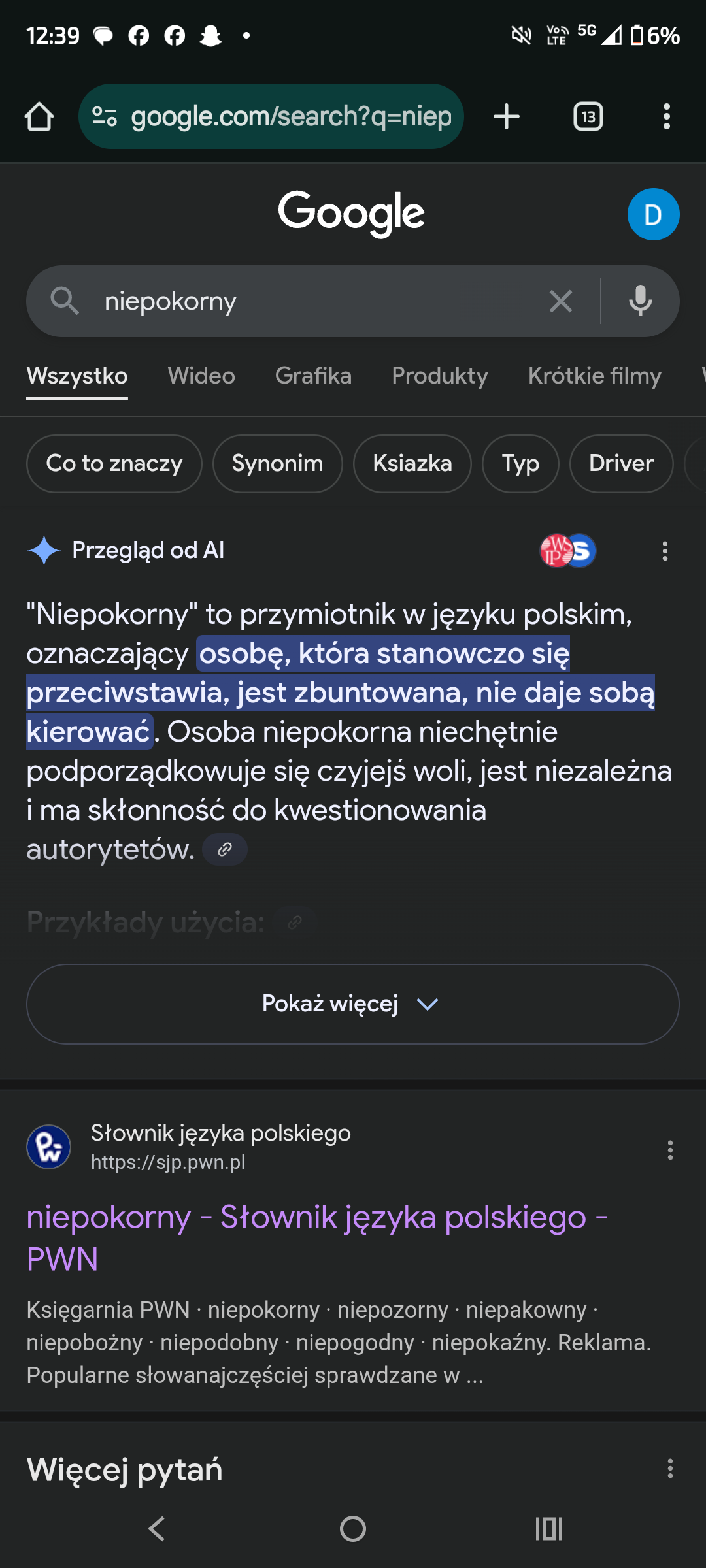Expand AI overview with Pokaż więcej
Viewport: 706px width, 1568px height.
pos(352,1004)
